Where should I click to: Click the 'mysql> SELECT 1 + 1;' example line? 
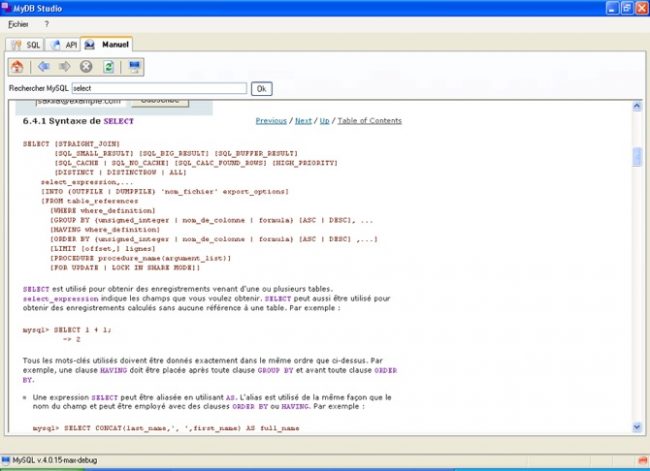(x=67, y=330)
